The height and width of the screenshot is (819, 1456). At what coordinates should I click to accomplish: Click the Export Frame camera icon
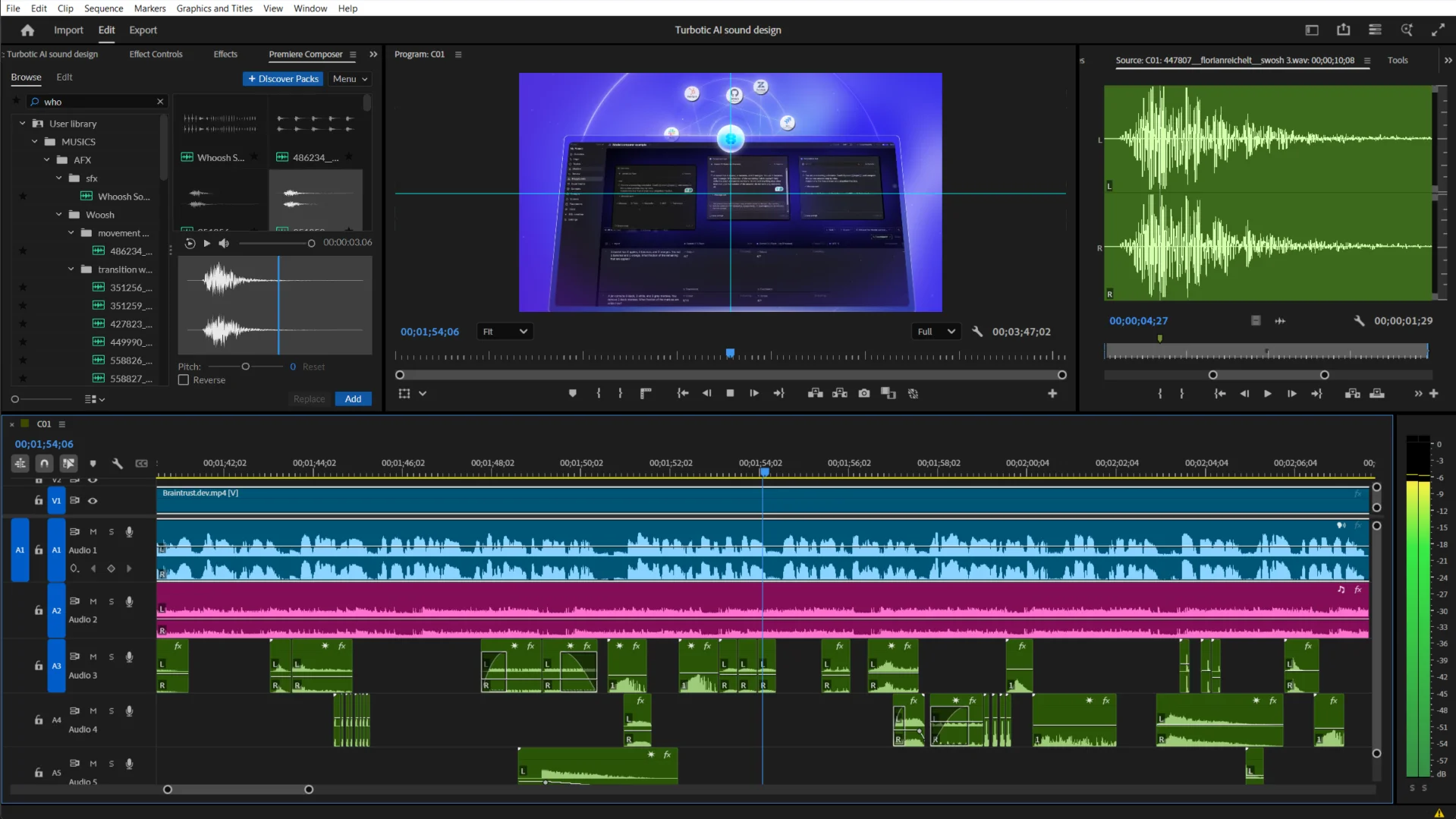(863, 393)
